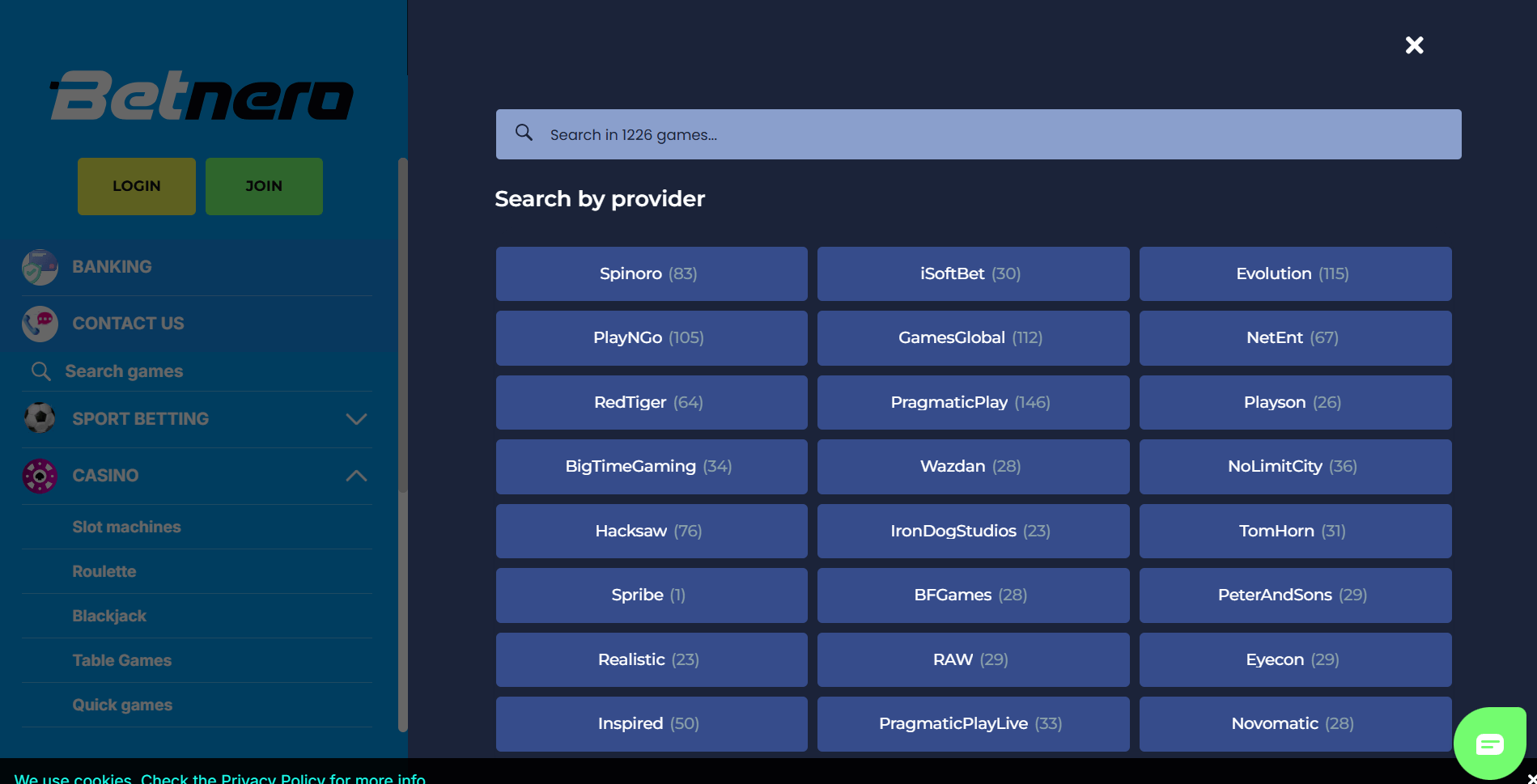Close the game search overlay
This screenshot has width=1537, height=784.
[x=1414, y=45]
